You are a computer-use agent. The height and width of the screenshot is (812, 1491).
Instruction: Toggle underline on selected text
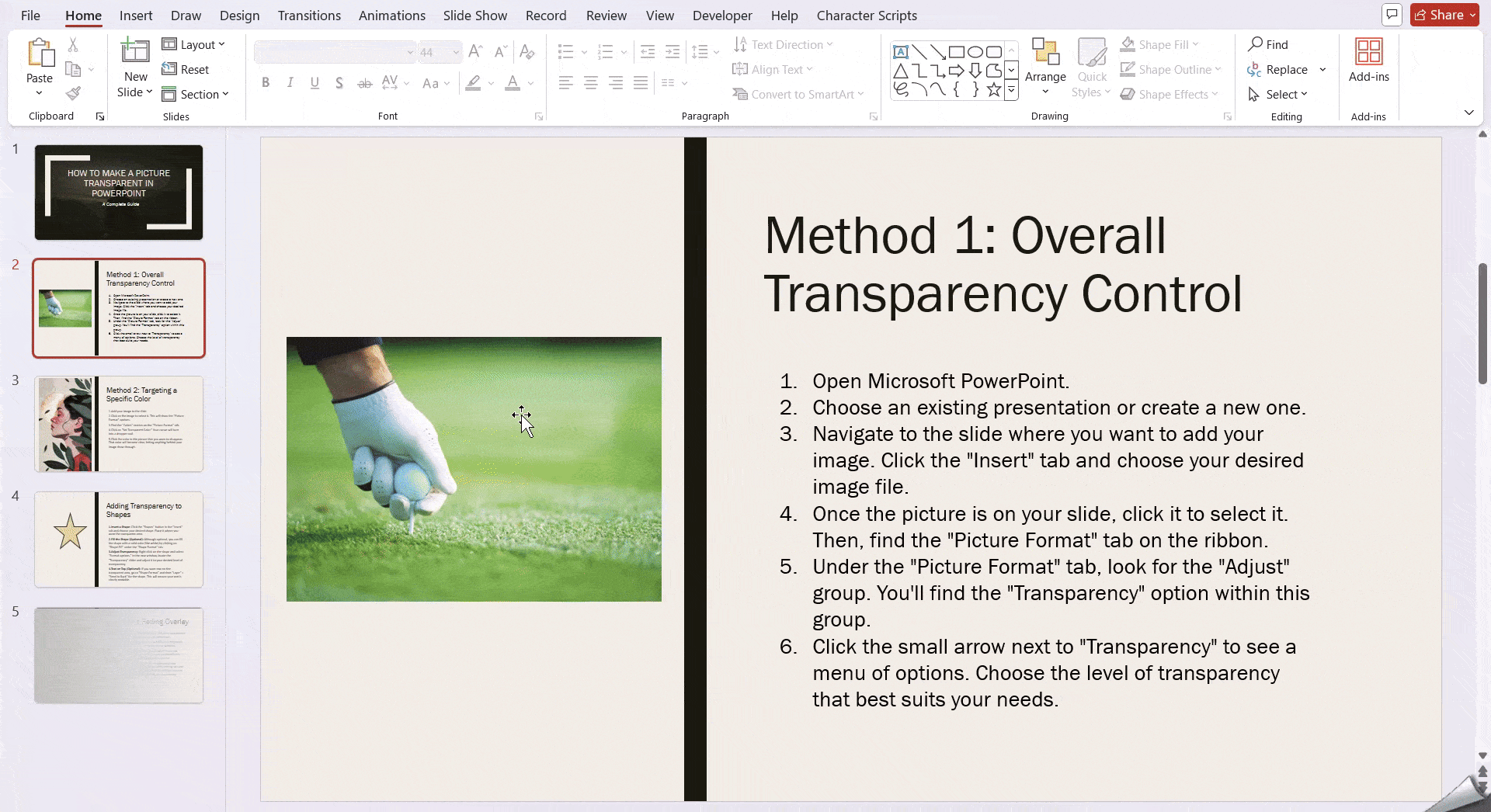pyautogui.click(x=314, y=82)
